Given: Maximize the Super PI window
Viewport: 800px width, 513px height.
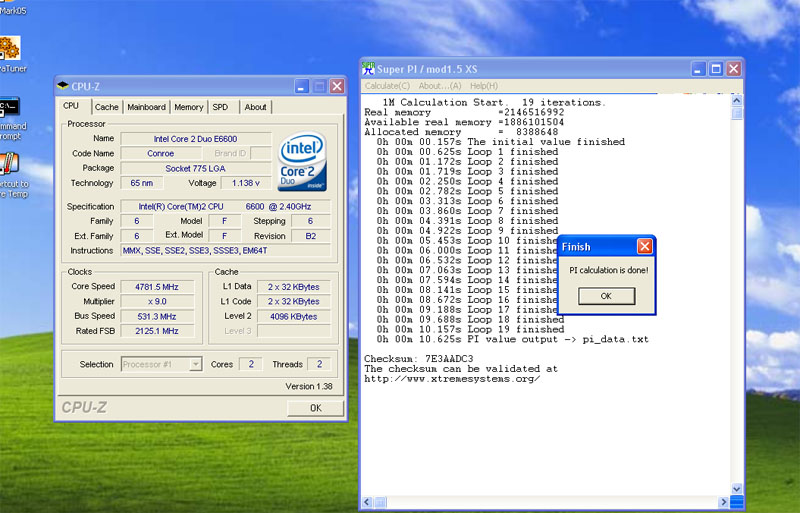Looking at the screenshot, I should (716, 69).
